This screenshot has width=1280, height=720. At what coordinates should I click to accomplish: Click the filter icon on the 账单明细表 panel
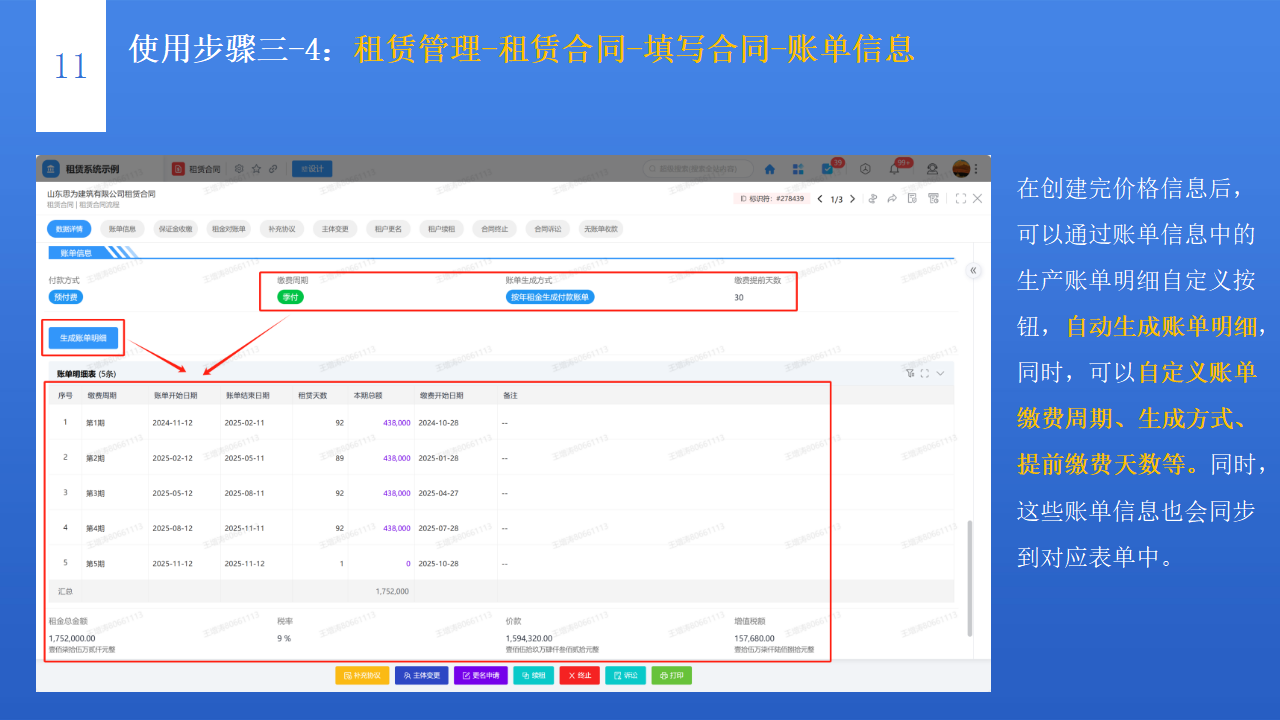pos(910,372)
